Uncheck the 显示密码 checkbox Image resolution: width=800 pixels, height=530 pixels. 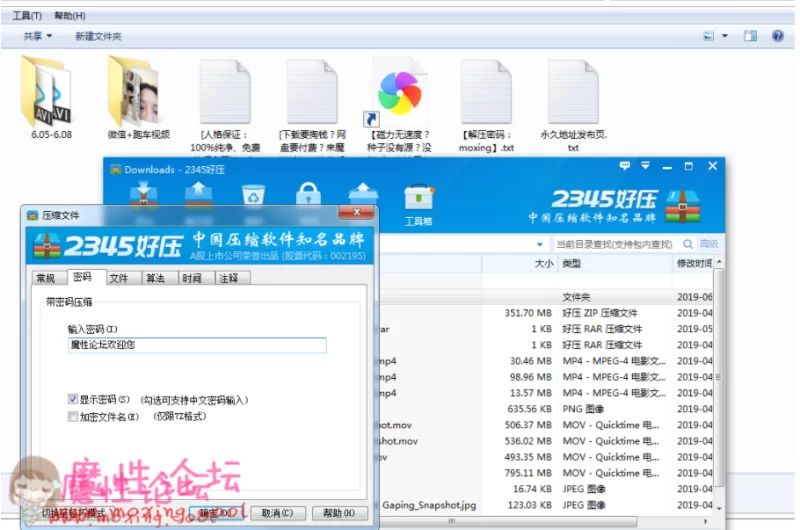[73, 399]
